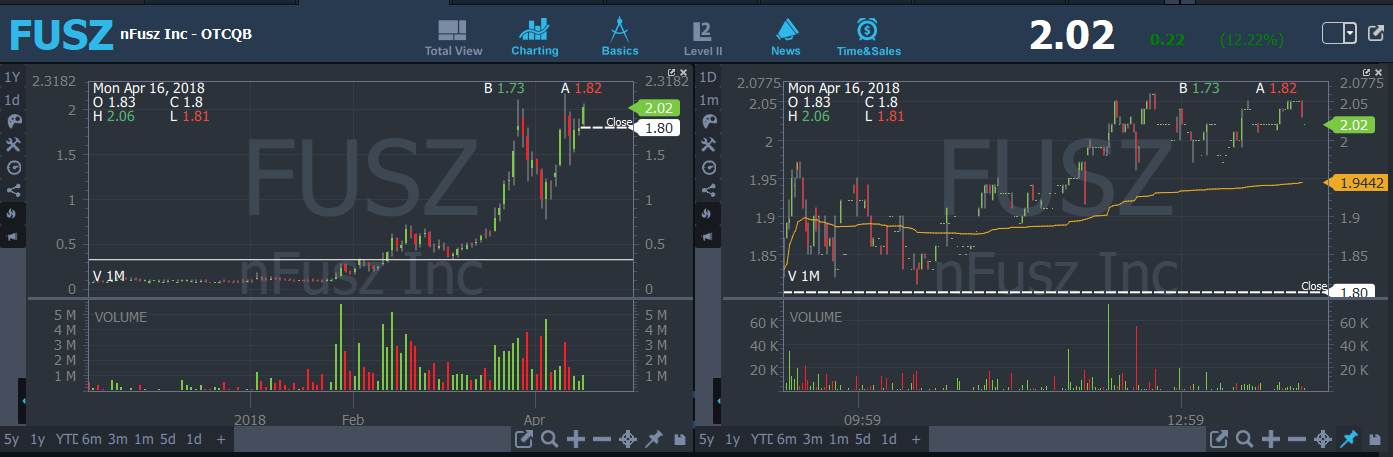This screenshot has height=457, width=1393.
Task: Click left chart clock icon
Action: [x=12, y=167]
